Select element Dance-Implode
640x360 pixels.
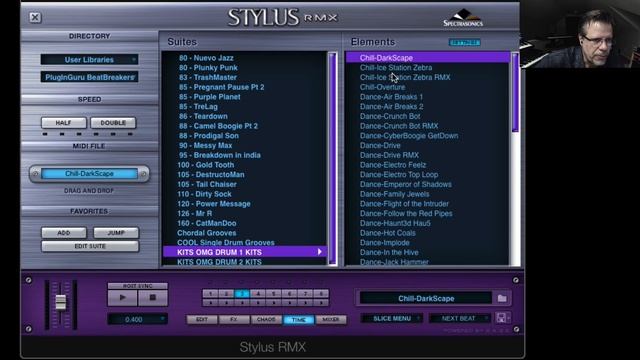coord(384,243)
